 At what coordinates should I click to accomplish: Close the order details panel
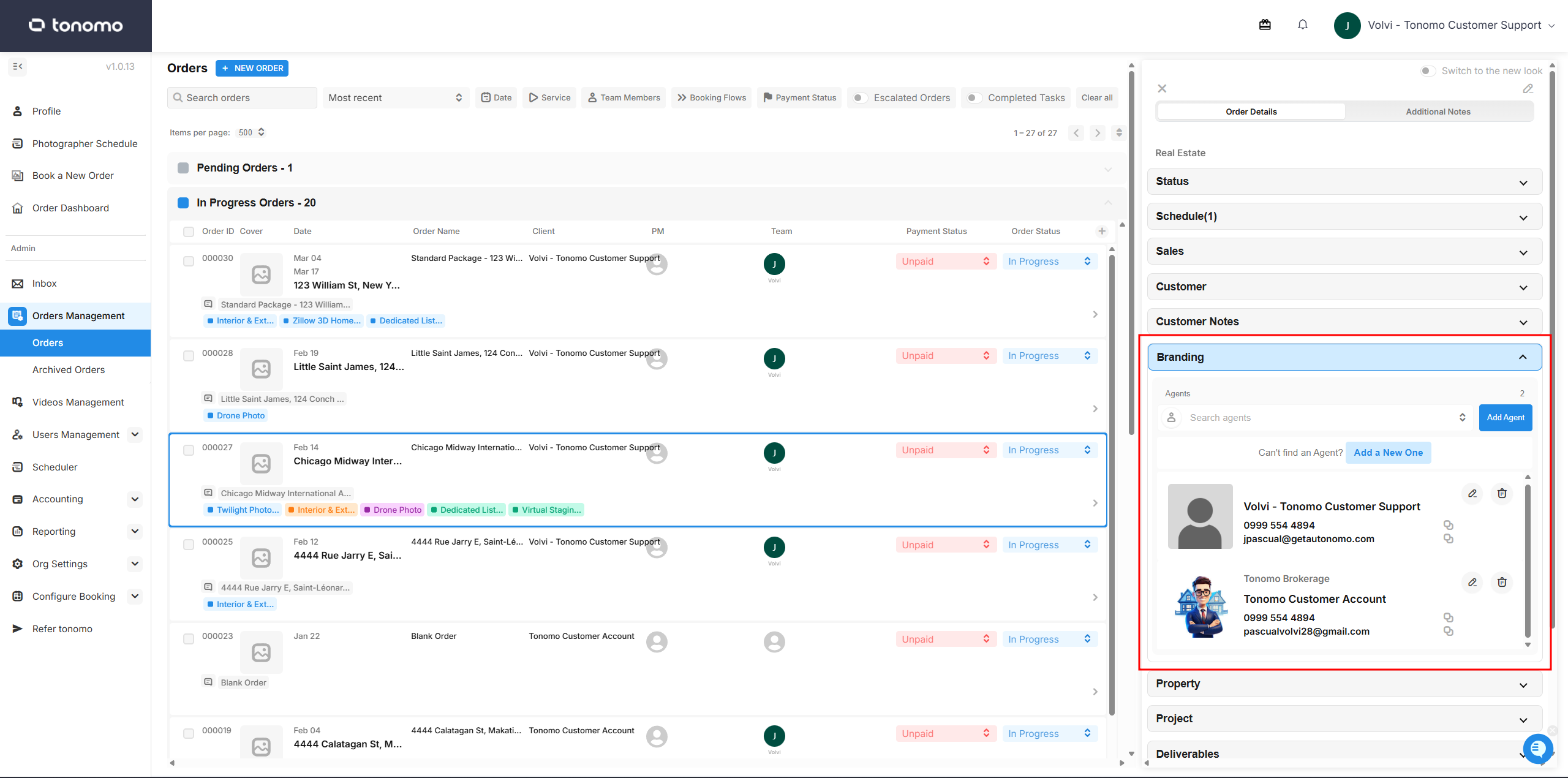pyautogui.click(x=1162, y=89)
